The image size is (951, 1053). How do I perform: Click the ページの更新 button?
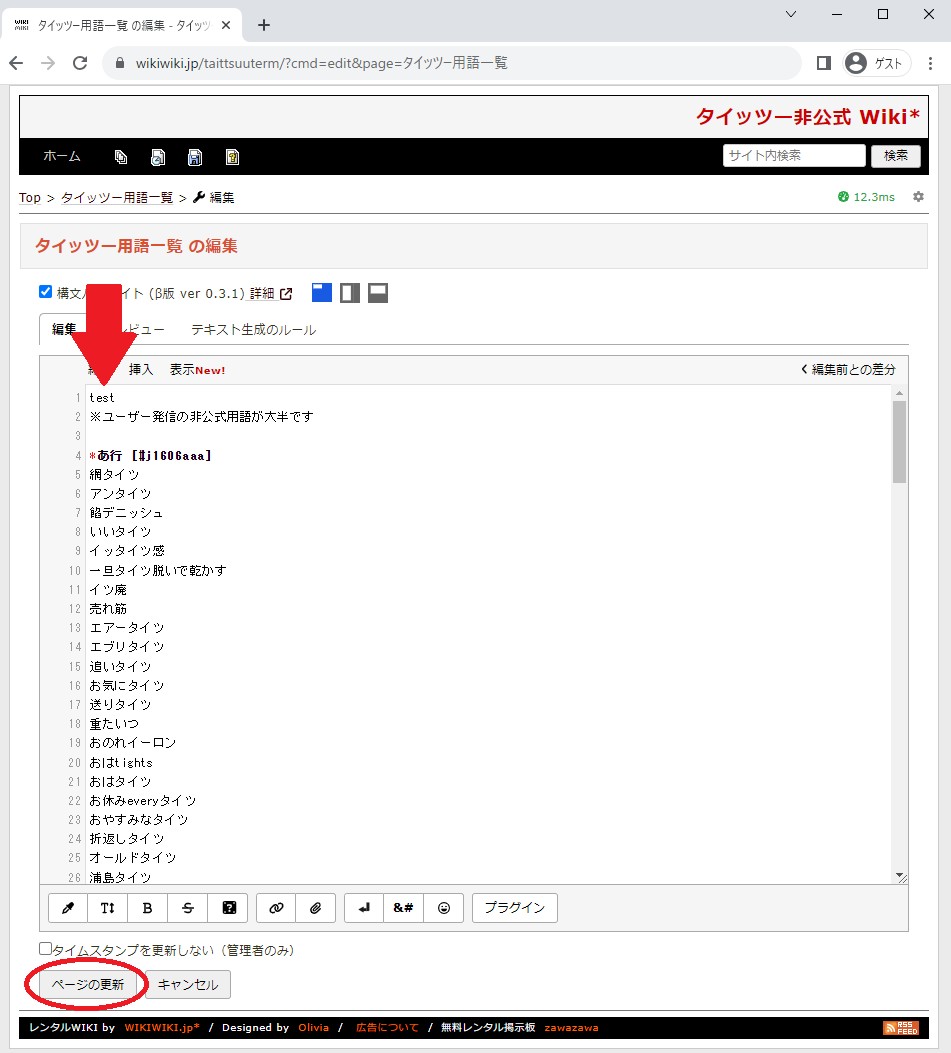[x=88, y=985]
